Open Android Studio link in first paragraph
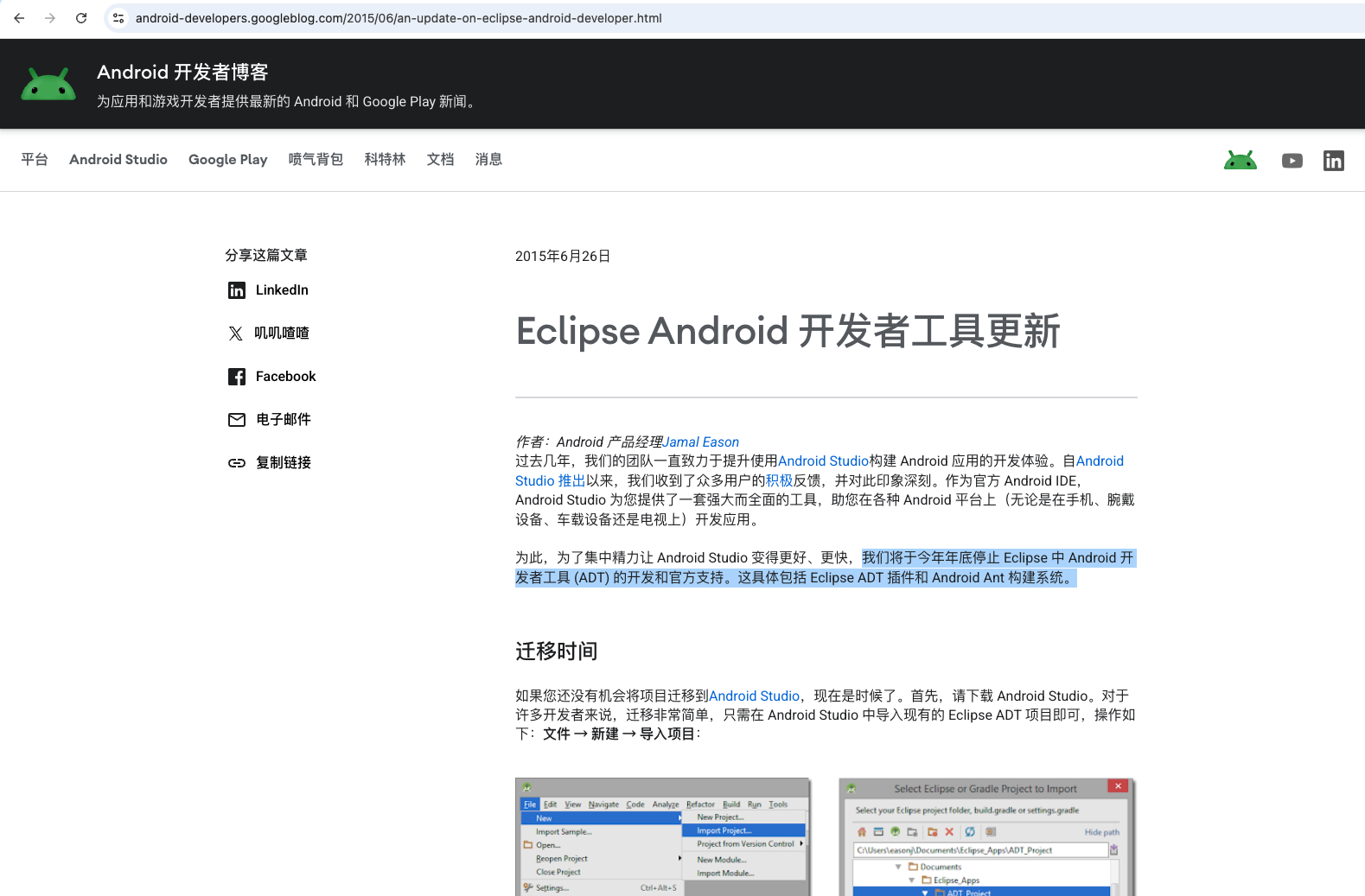Screen dimensions: 1365x896 823,461
